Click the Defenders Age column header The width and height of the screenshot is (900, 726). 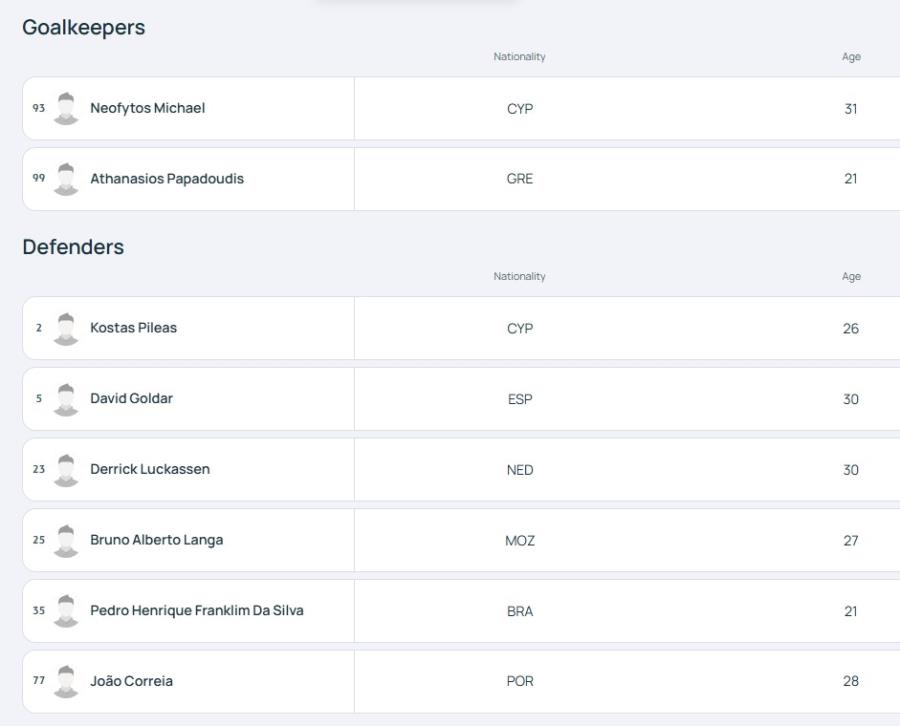click(x=851, y=277)
